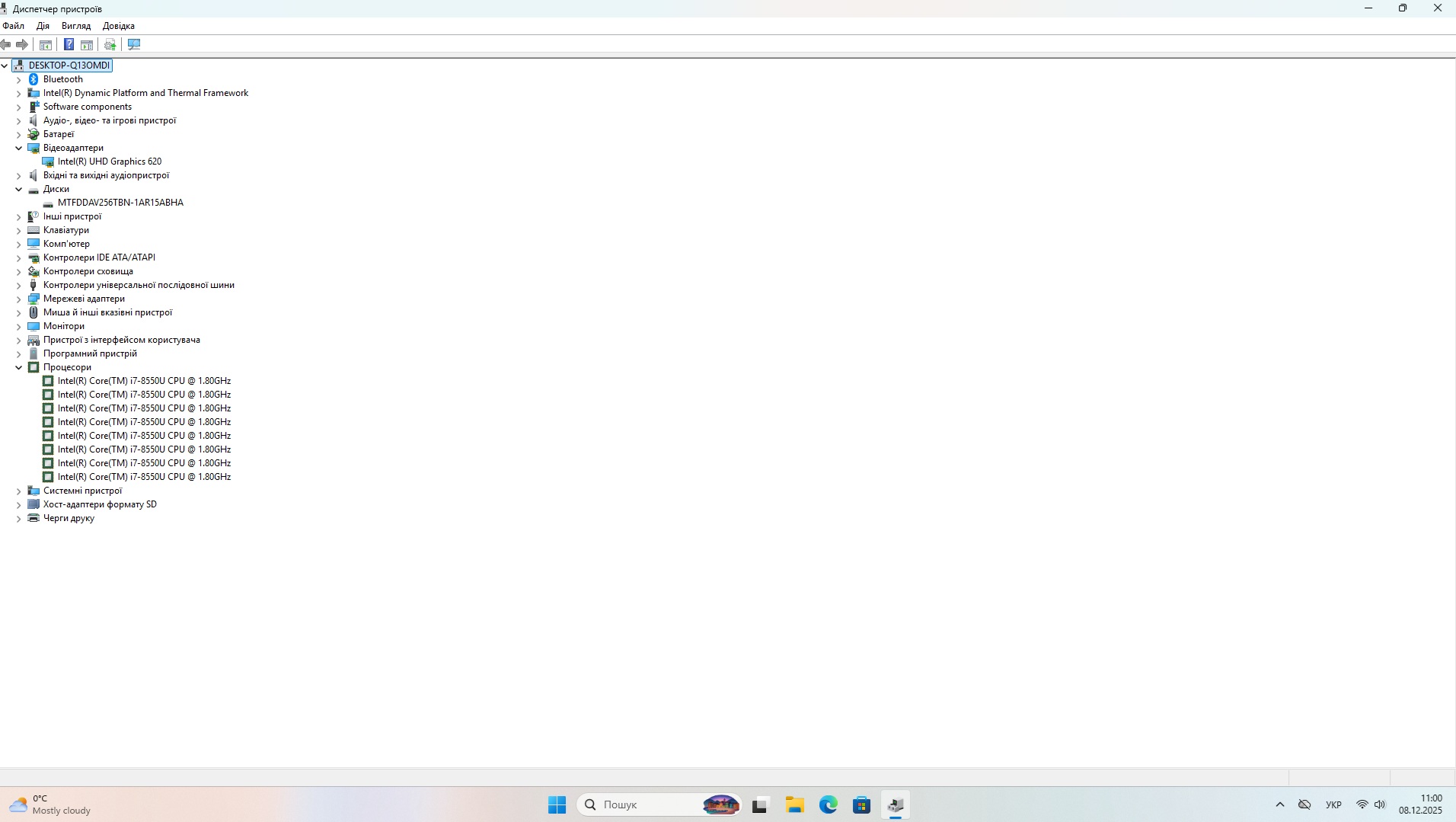Open the Дія menu
The image size is (1456, 822).
pyautogui.click(x=43, y=26)
